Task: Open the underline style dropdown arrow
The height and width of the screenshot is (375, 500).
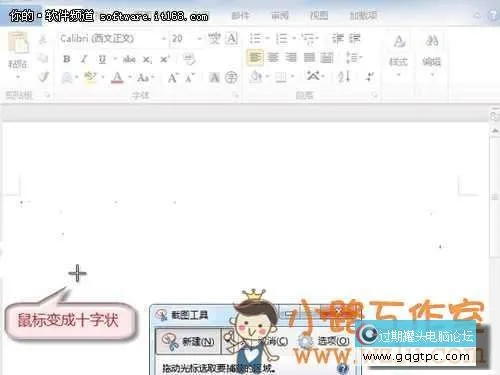Action: 115,59
